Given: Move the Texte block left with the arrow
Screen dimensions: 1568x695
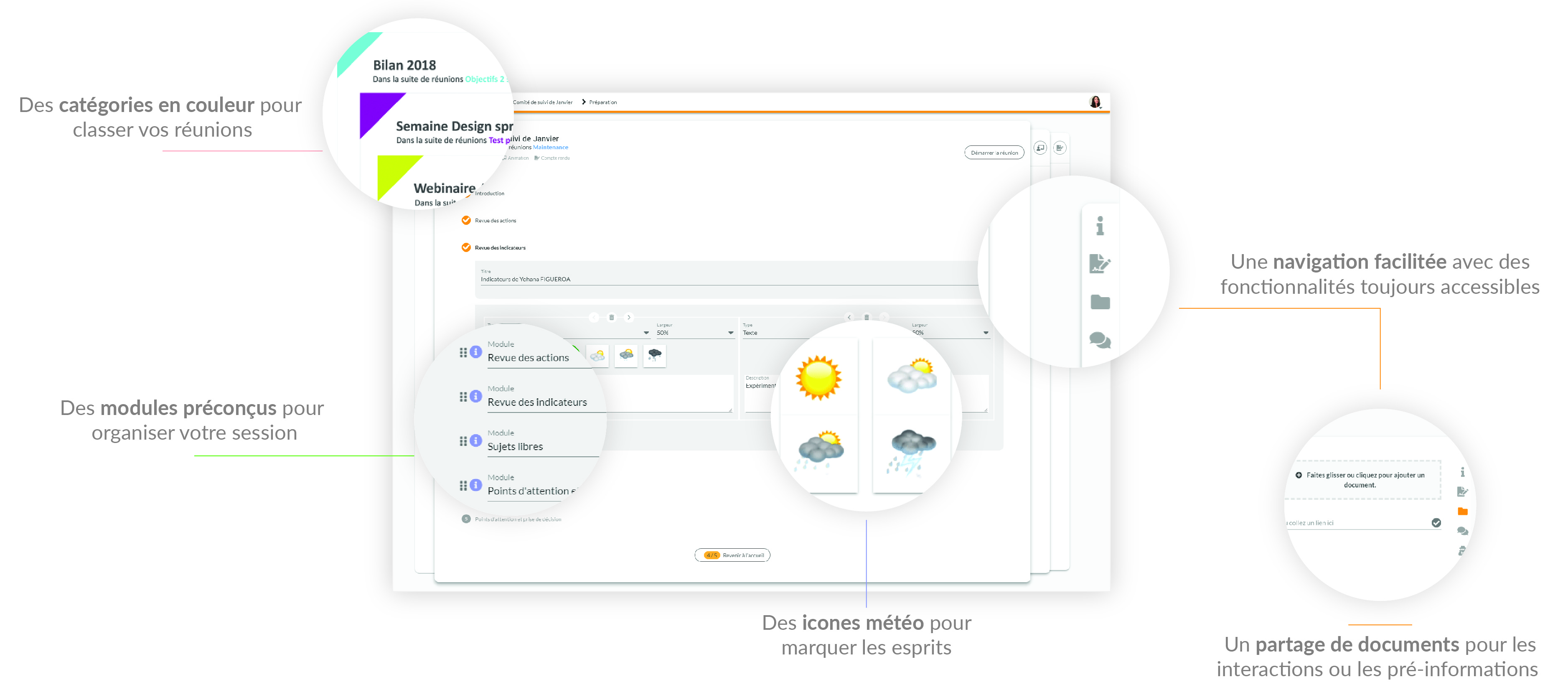Looking at the screenshot, I should pos(849,317).
